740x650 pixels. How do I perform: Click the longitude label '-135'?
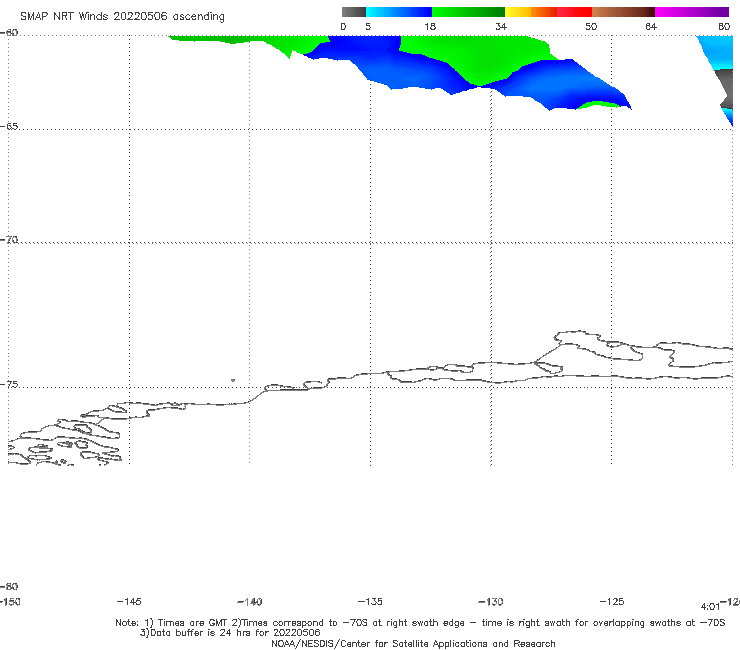click(370, 601)
